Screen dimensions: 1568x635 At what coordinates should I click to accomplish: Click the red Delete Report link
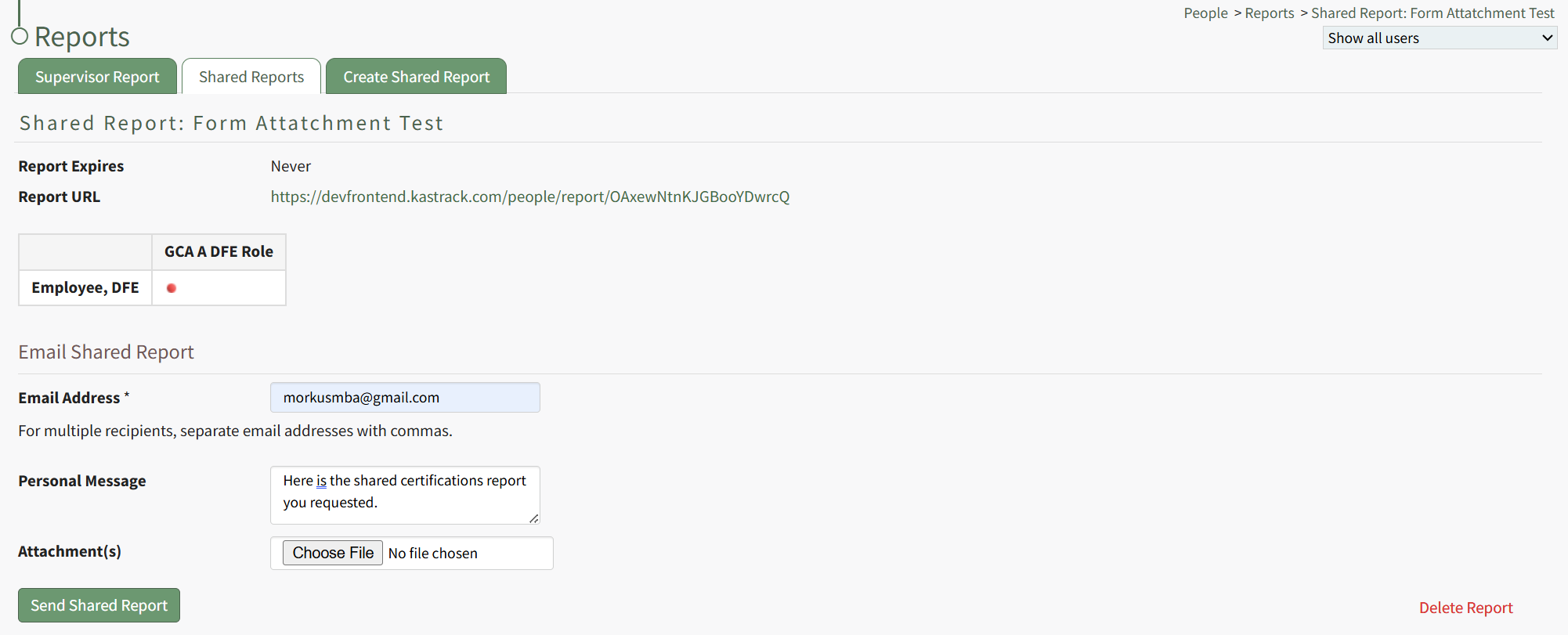pos(1465,608)
